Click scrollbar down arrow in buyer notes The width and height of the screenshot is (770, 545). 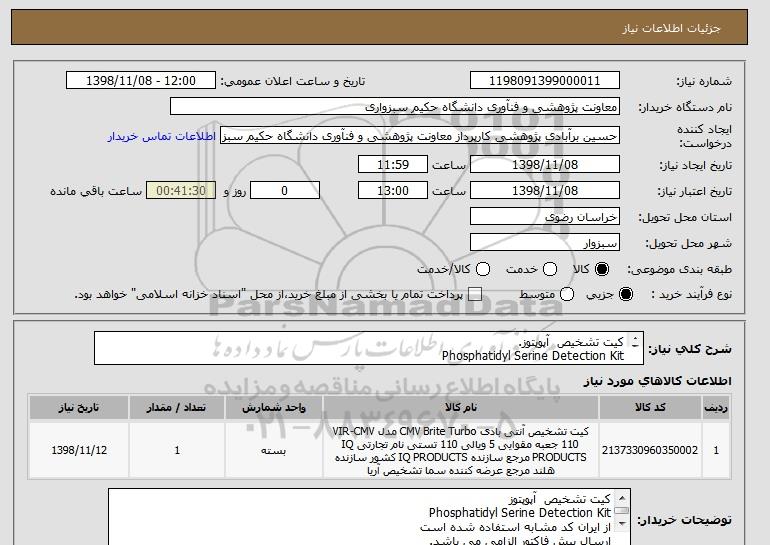tap(622, 524)
